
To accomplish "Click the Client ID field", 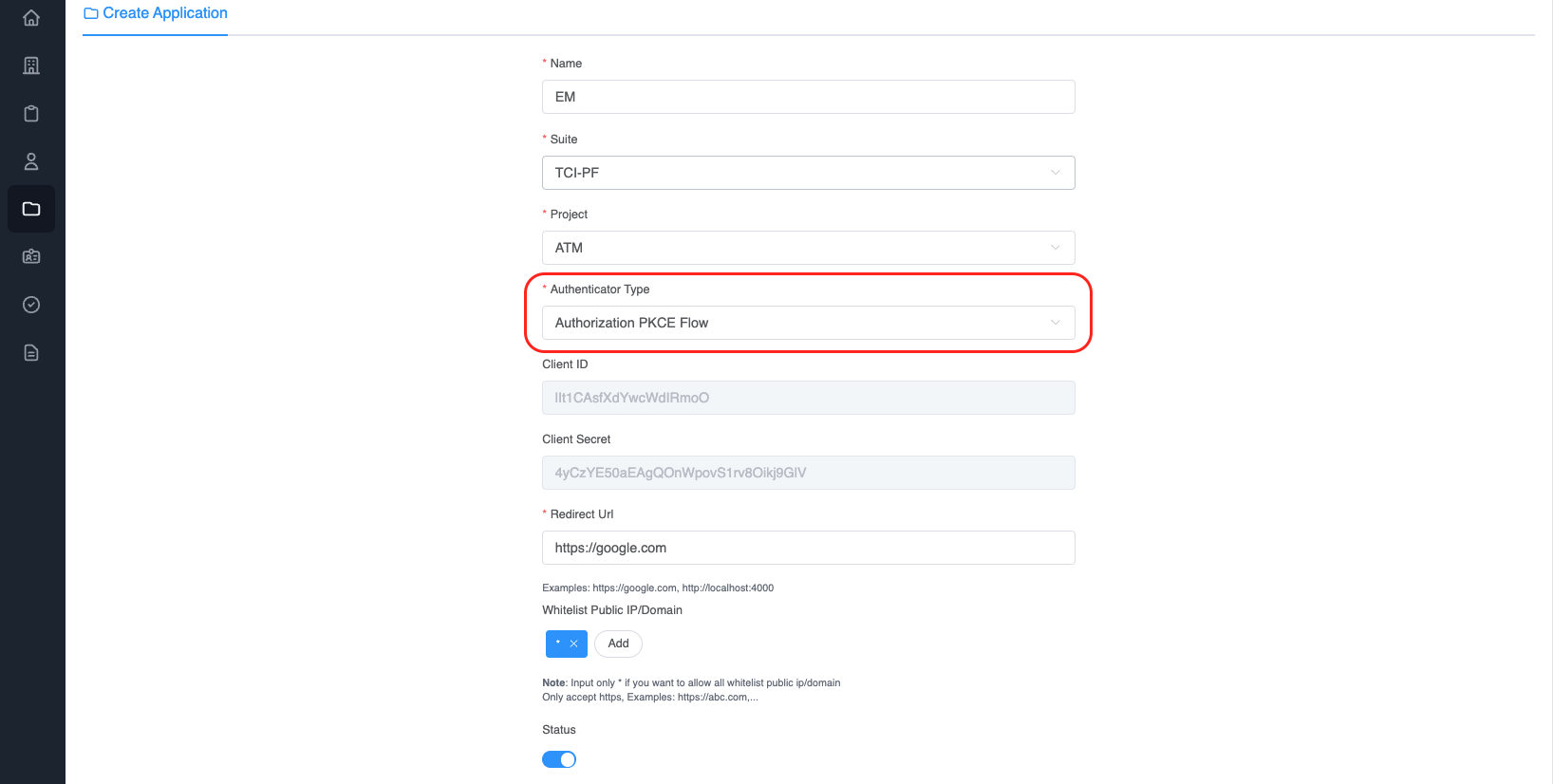I will (808, 398).
